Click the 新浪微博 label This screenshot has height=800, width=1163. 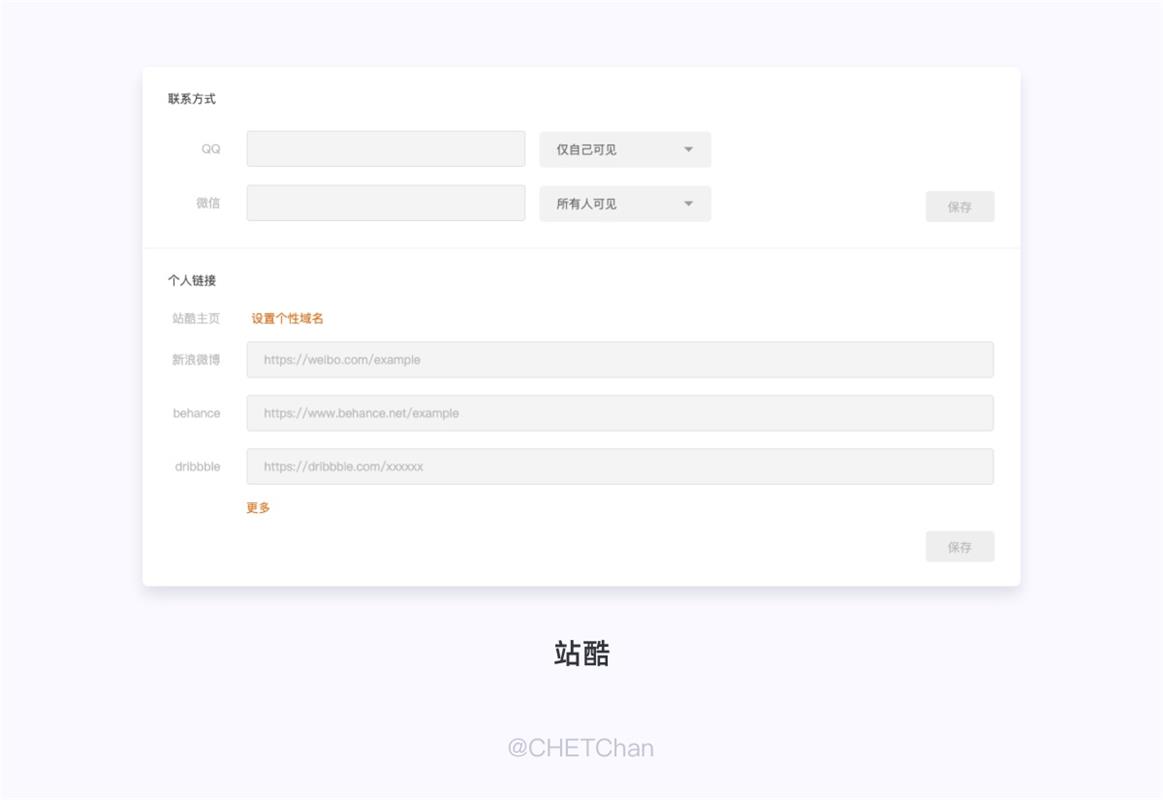[196, 360]
